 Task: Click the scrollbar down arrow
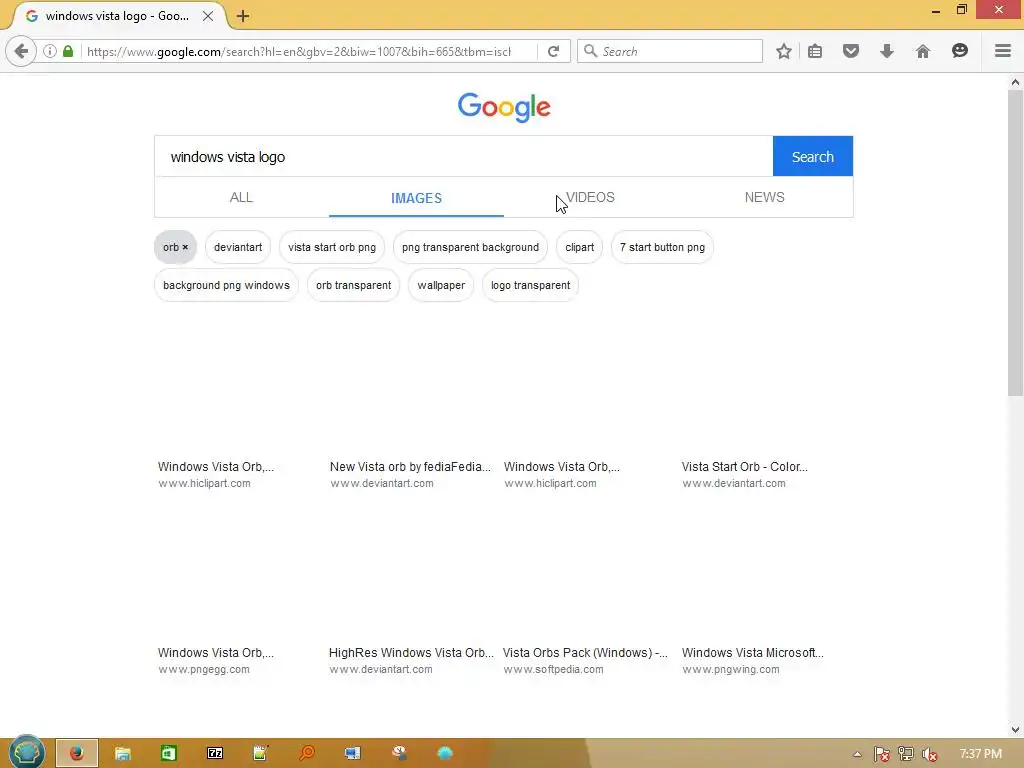(1015, 729)
